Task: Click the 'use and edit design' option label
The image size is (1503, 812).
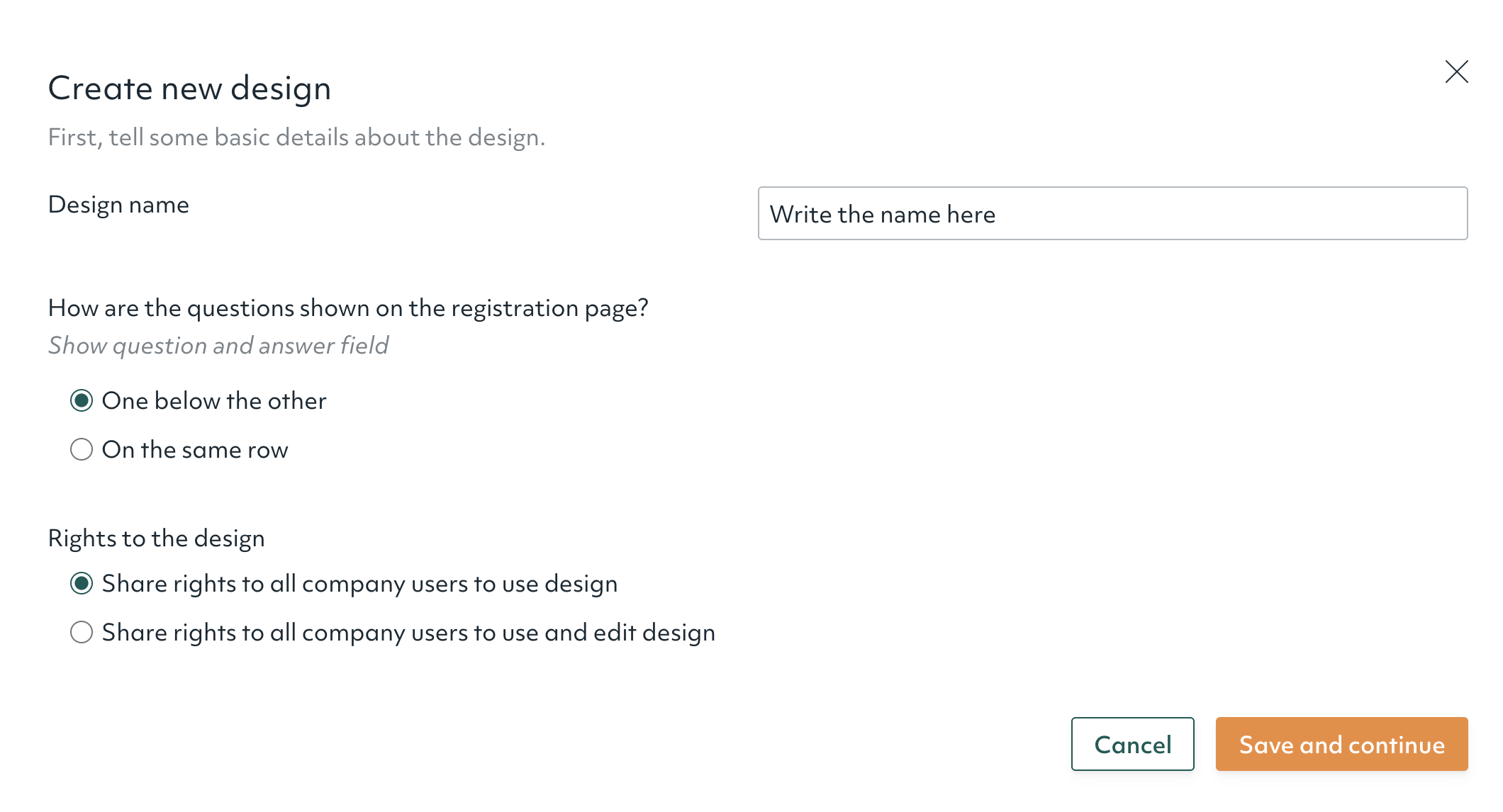Action: pos(408,633)
